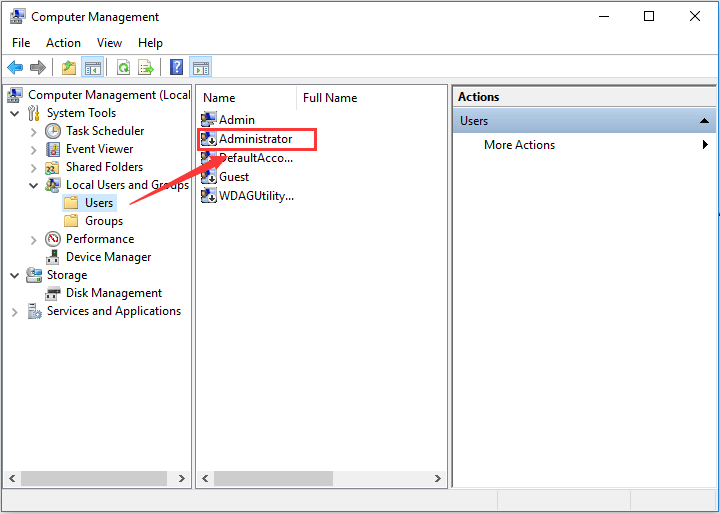Click More Actions in Actions pane
The height and width of the screenshot is (514, 720).
(519, 145)
